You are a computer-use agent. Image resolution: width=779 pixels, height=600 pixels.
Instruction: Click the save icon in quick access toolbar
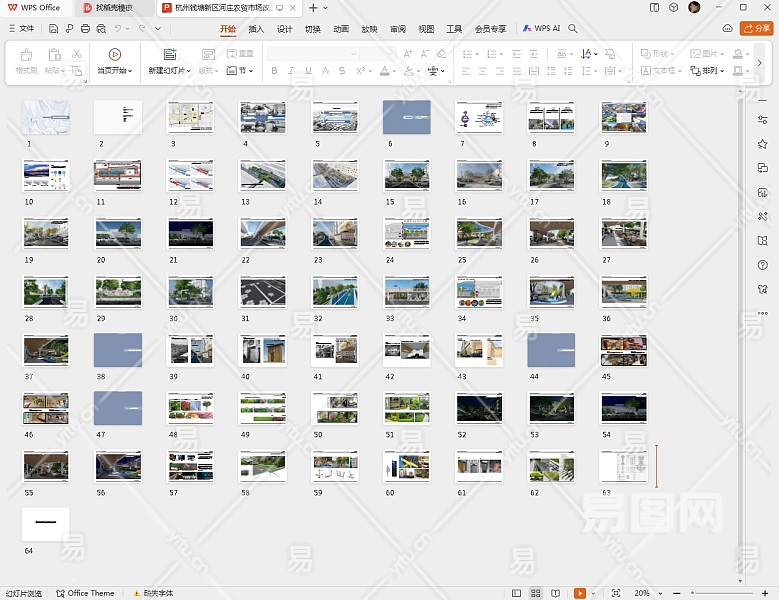tap(54, 29)
